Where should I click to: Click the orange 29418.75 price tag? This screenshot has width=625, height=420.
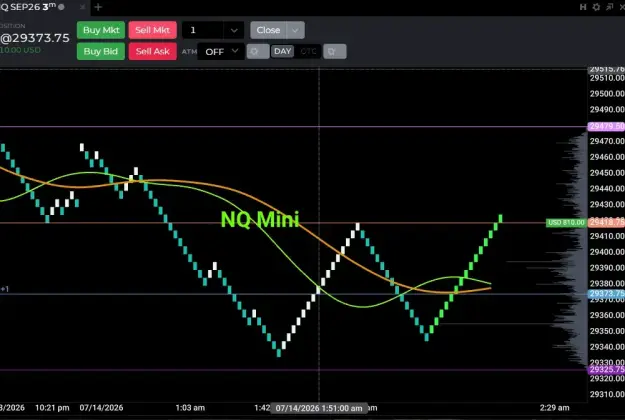point(606,222)
